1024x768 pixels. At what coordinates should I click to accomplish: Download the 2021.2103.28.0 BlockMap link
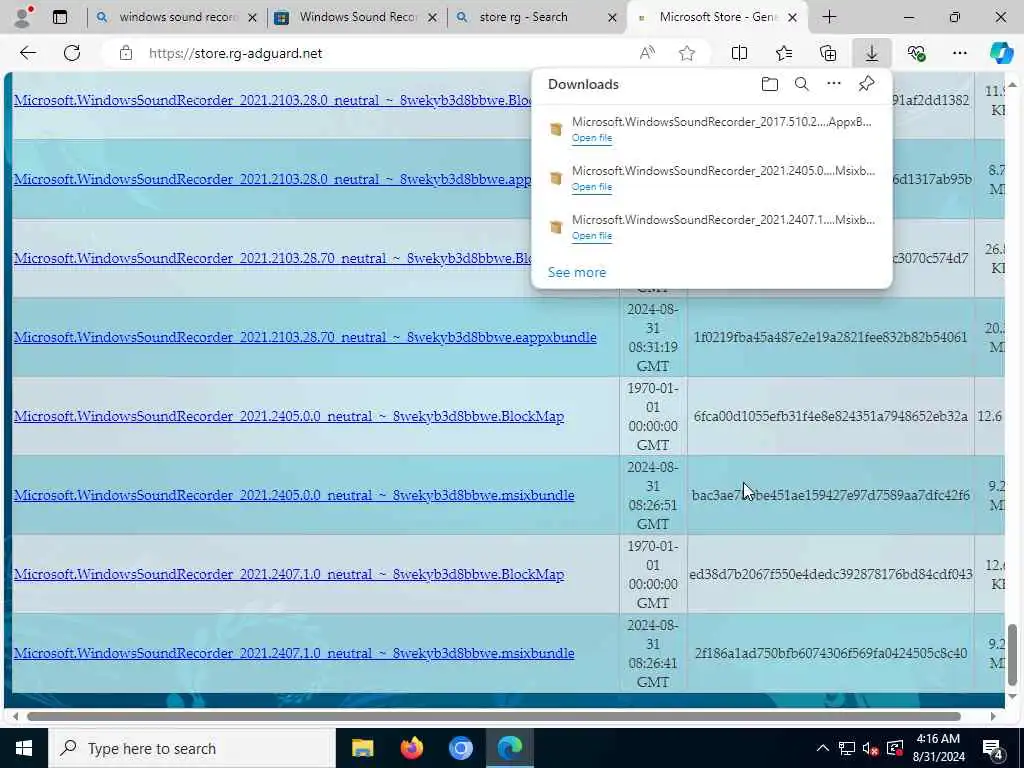(272, 100)
